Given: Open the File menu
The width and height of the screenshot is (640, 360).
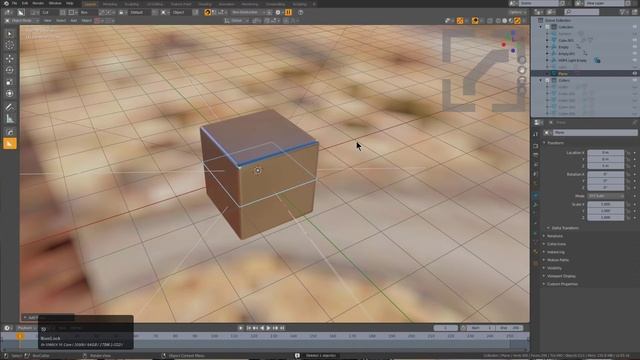Looking at the screenshot, I should (15, 3).
